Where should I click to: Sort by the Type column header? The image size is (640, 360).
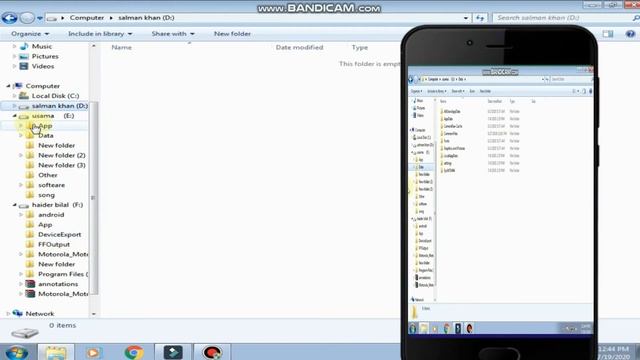(x=360, y=47)
